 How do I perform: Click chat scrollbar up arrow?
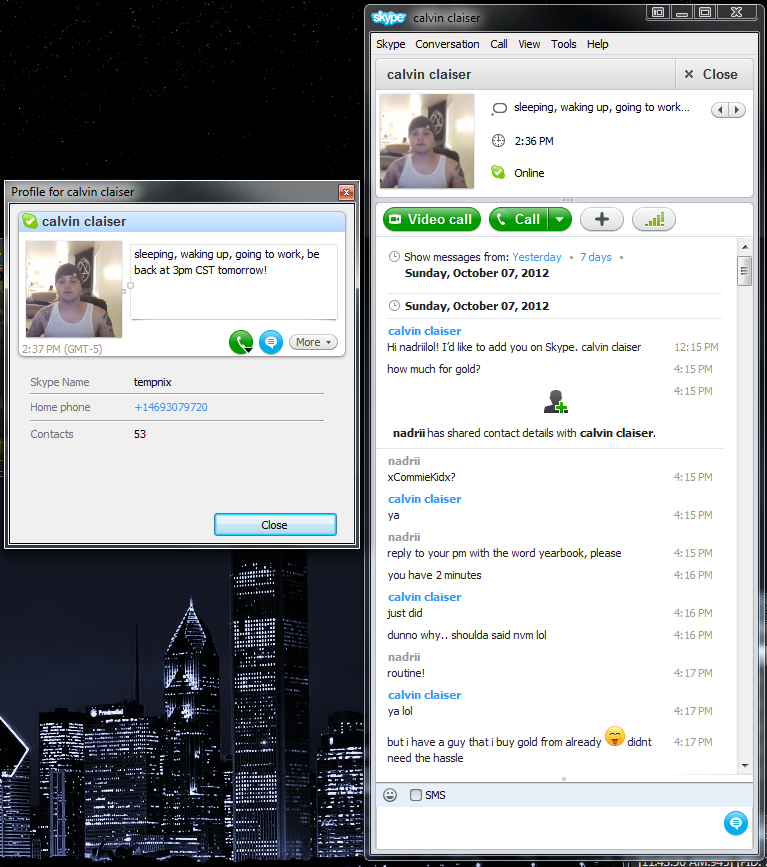pyautogui.click(x=745, y=247)
